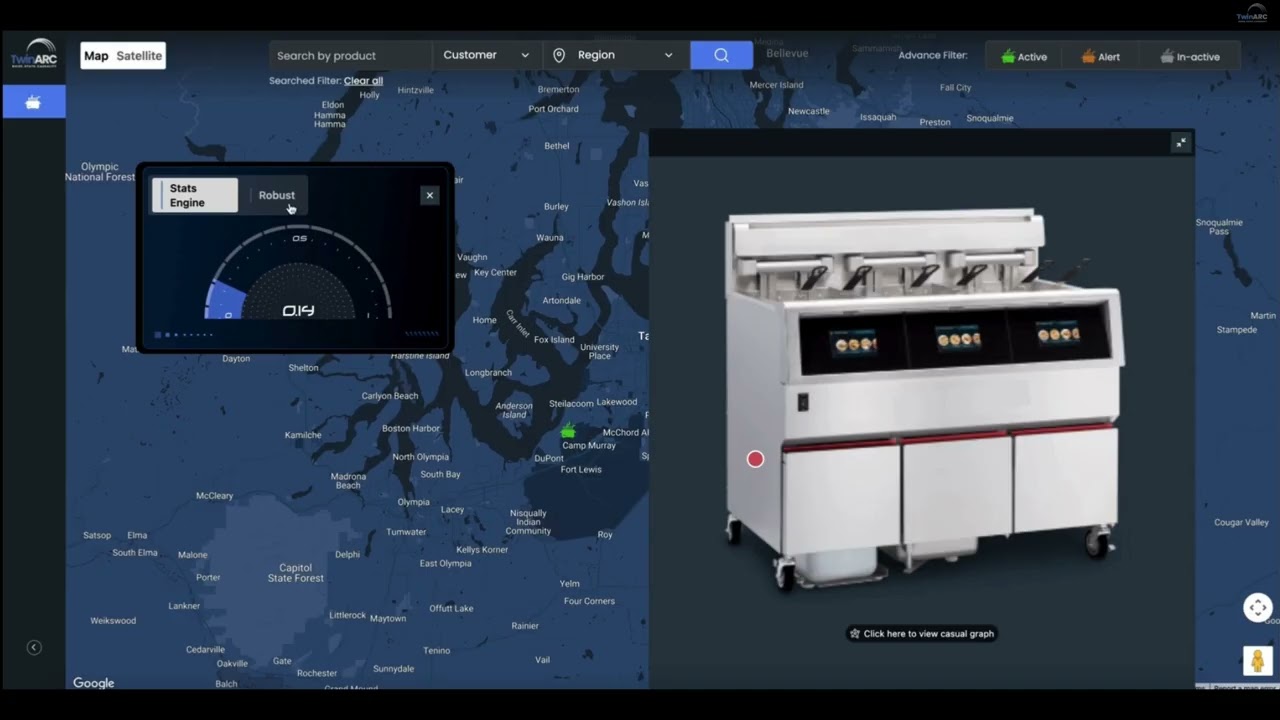Viewport: 1280px width, 720px height.
Task: Click the Snoqualmie Pass map label
Action: click(x=1219, y=227)
